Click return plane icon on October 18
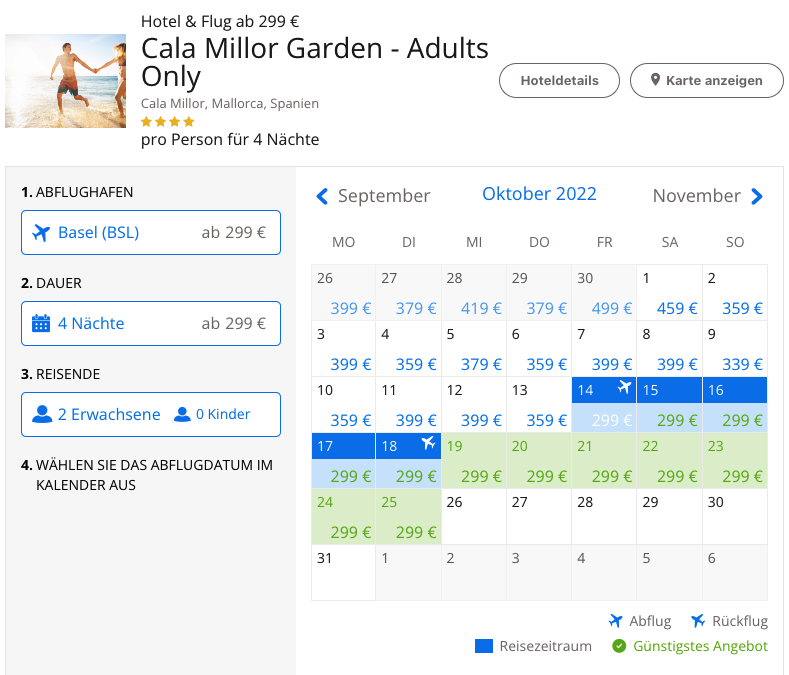The height and width of the screenshot is (675, 789). tap(429, 443)
